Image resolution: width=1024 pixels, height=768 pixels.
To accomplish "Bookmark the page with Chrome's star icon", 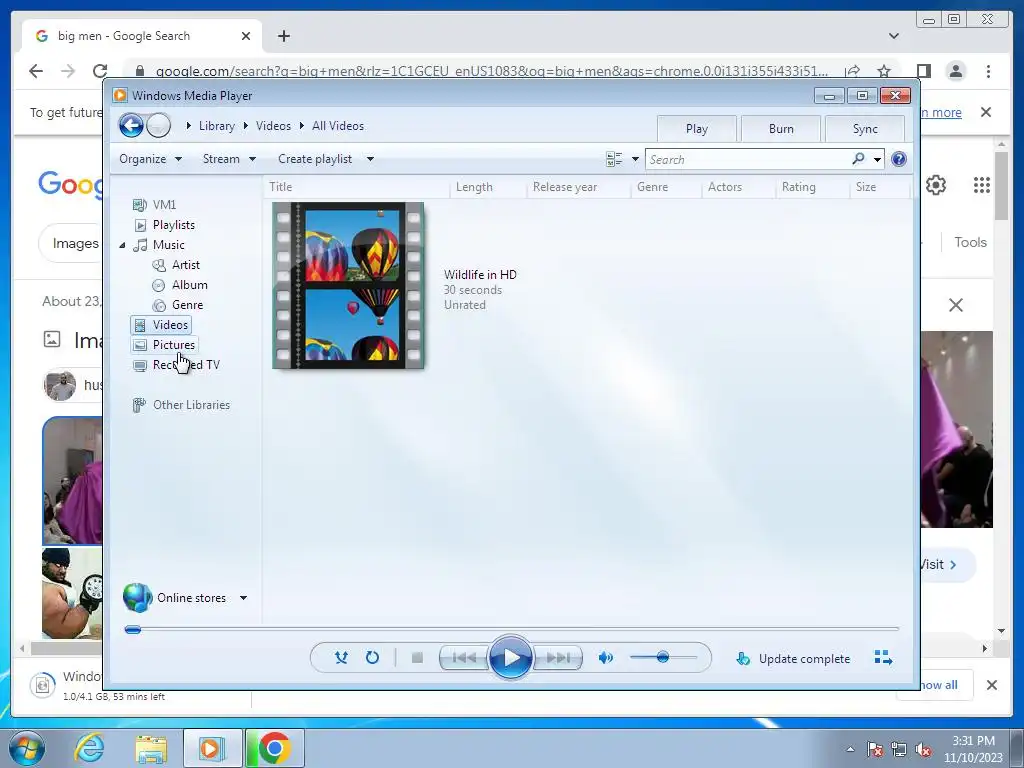I will click(884, 71).
